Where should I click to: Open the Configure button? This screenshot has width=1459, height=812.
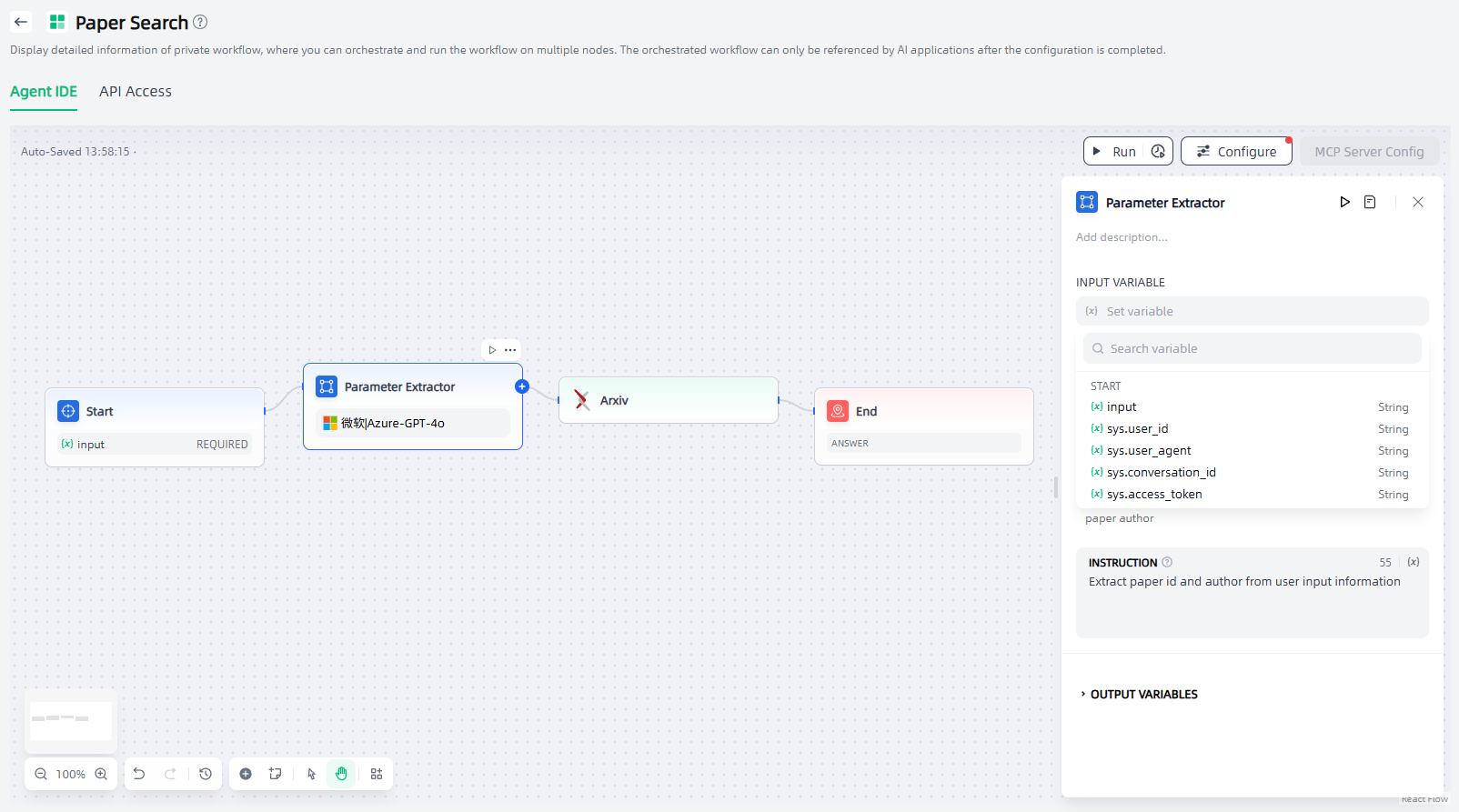(x=1236, y=152)
